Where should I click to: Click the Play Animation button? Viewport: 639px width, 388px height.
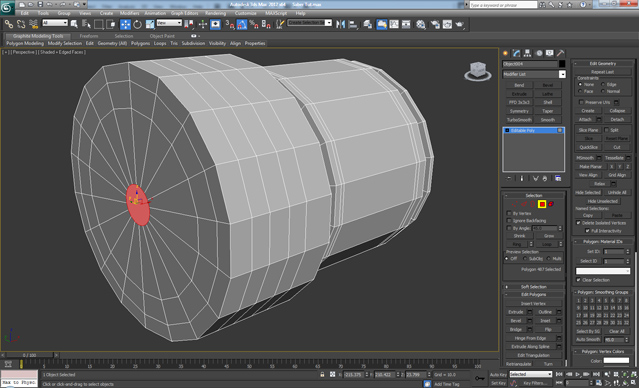tap(578, 374)
